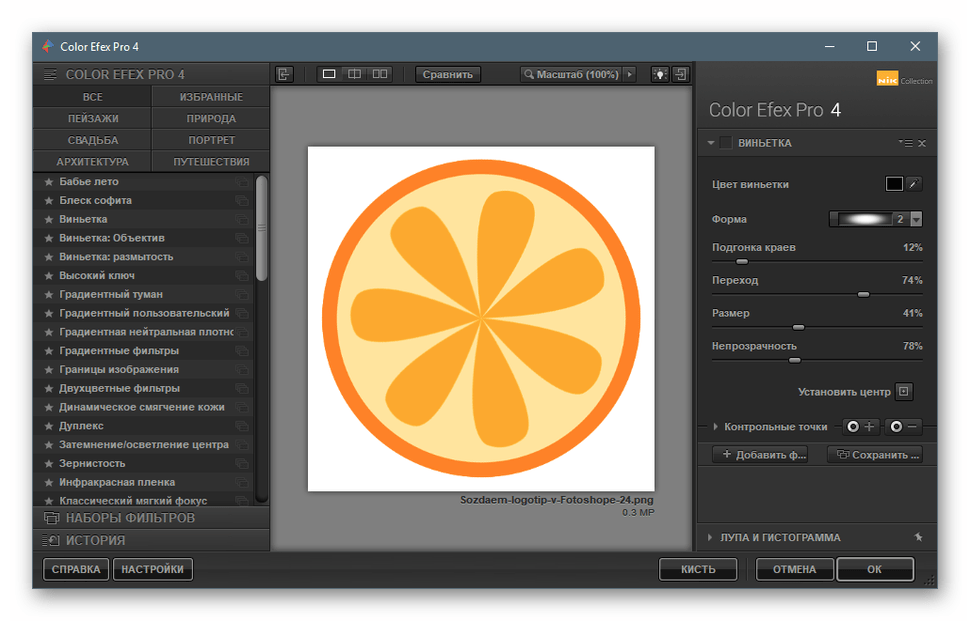Open presets icon for Дуплекс
The image size is (970, 621).
point(242,426)
